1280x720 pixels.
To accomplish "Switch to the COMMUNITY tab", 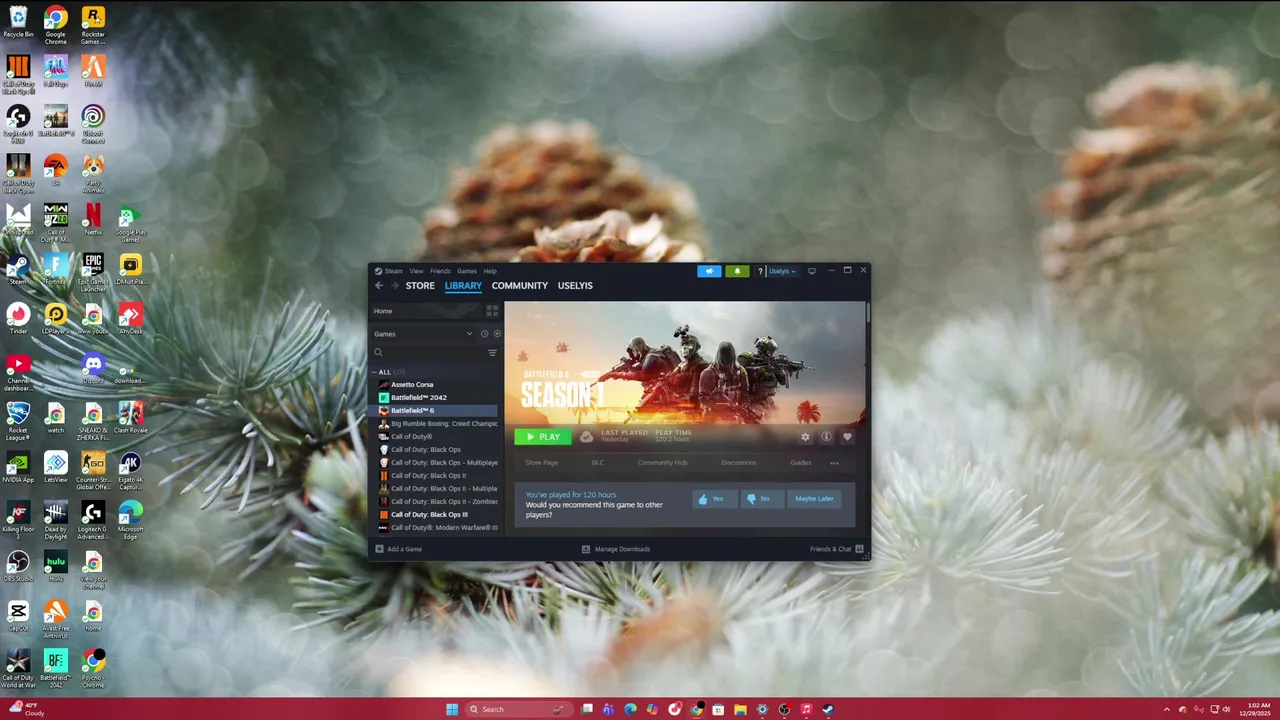I will [520, 286].
